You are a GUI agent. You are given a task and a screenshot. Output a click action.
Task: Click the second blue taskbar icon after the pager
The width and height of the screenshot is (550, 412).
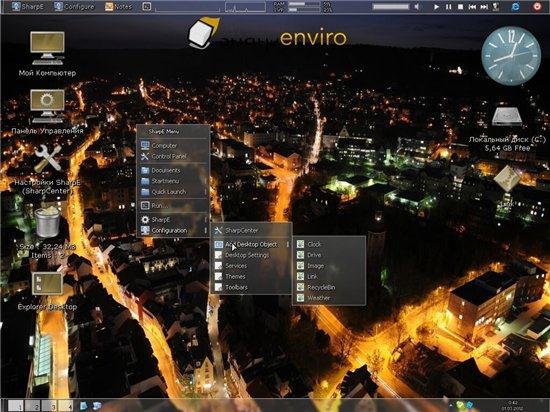tap(96, 406)
